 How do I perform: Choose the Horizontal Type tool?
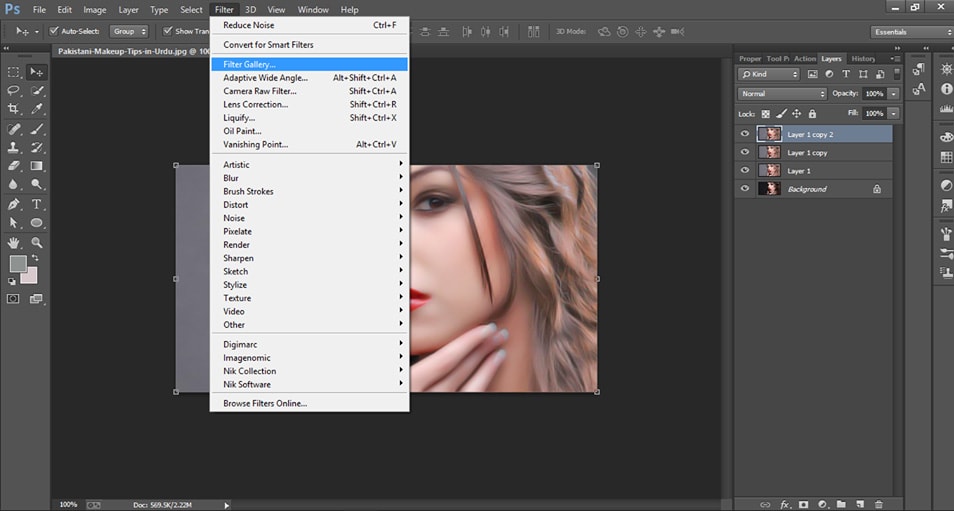coord(37,204)
